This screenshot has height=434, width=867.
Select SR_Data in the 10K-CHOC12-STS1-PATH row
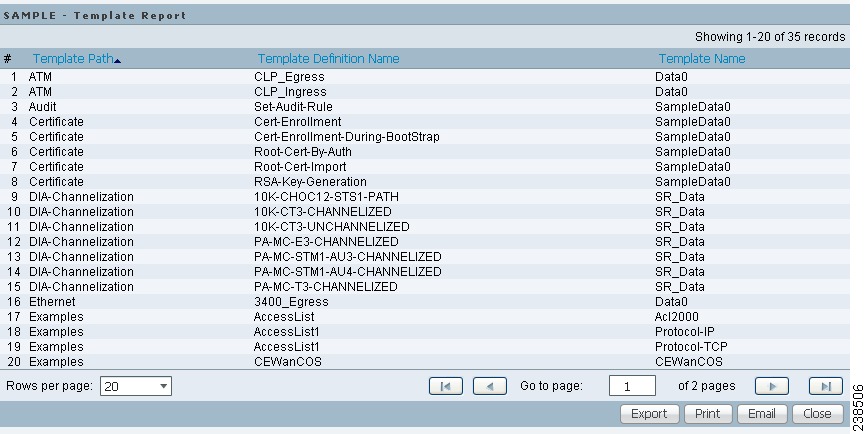point(680,197)
